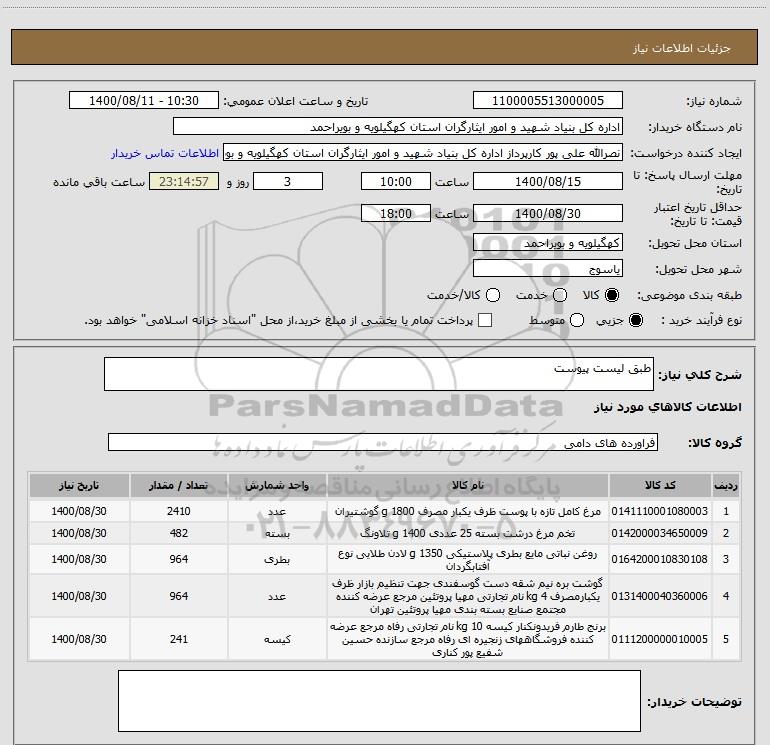Click unit cell بطری
This screenshot has height=745, width=770.
(277, 559)
